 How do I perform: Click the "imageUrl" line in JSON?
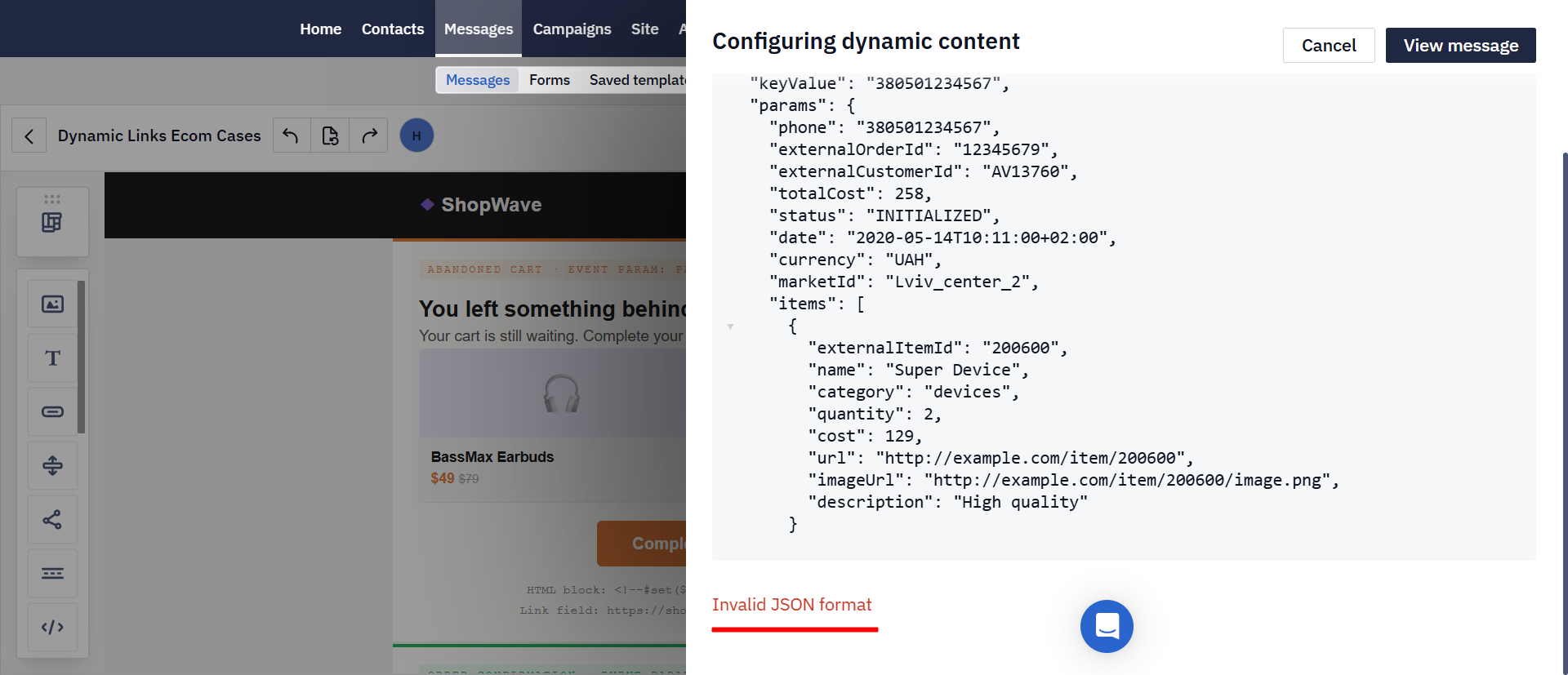[1074, 480]
